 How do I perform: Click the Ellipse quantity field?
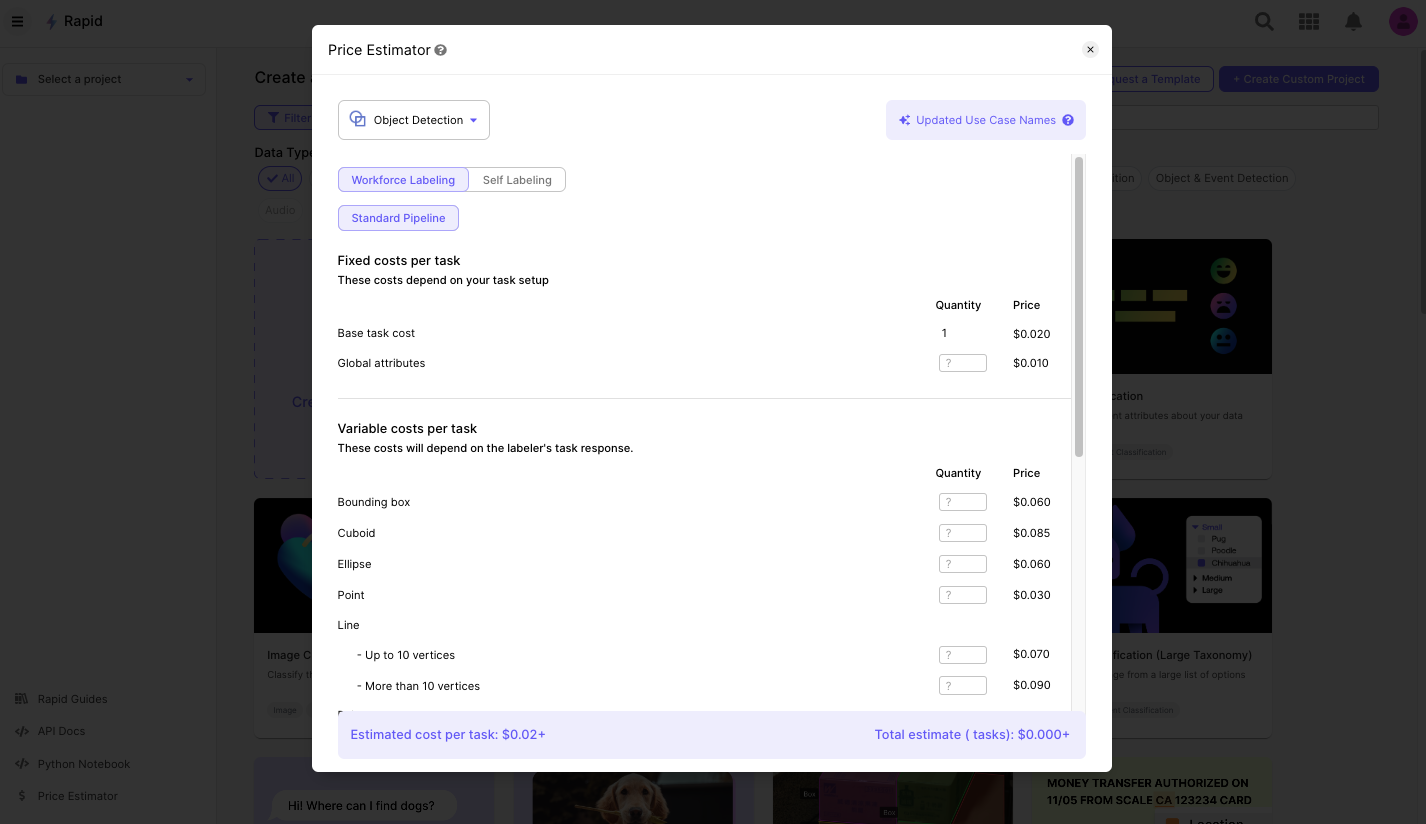[963, 564]
